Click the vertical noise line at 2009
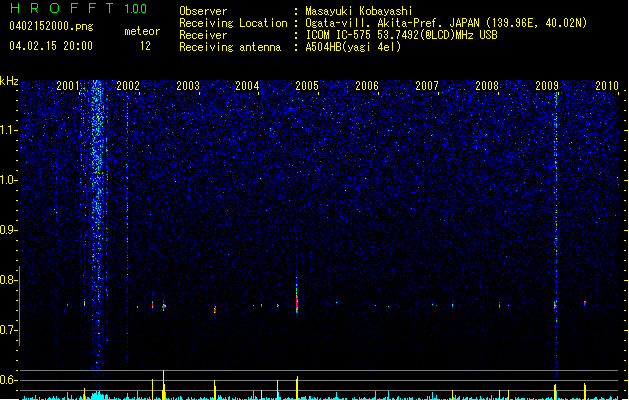Image resolution: width=629 pixels, height=400 pixels. point(556,233)
